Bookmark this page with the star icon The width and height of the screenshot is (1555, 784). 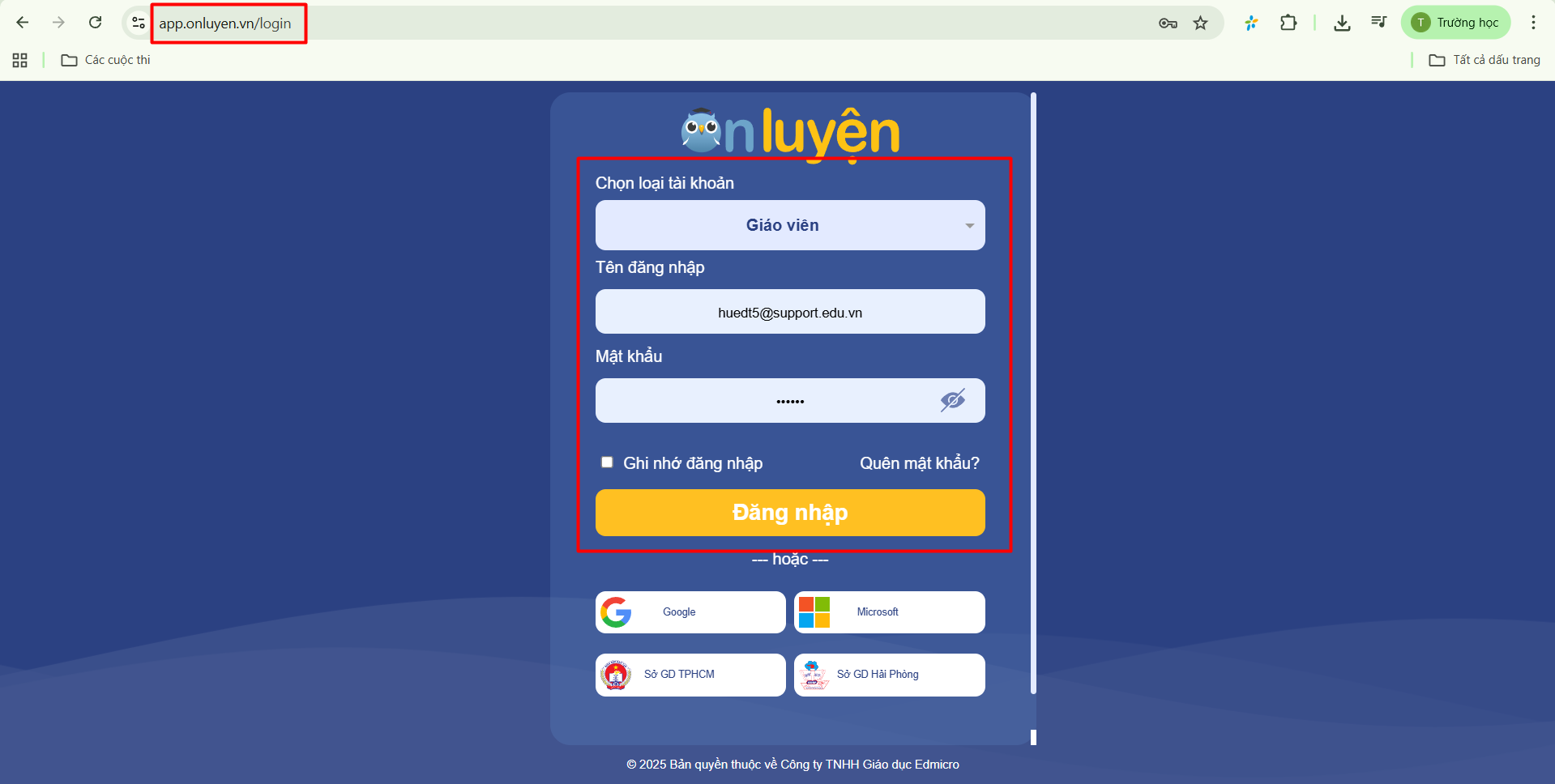(x=1201, y=23)
